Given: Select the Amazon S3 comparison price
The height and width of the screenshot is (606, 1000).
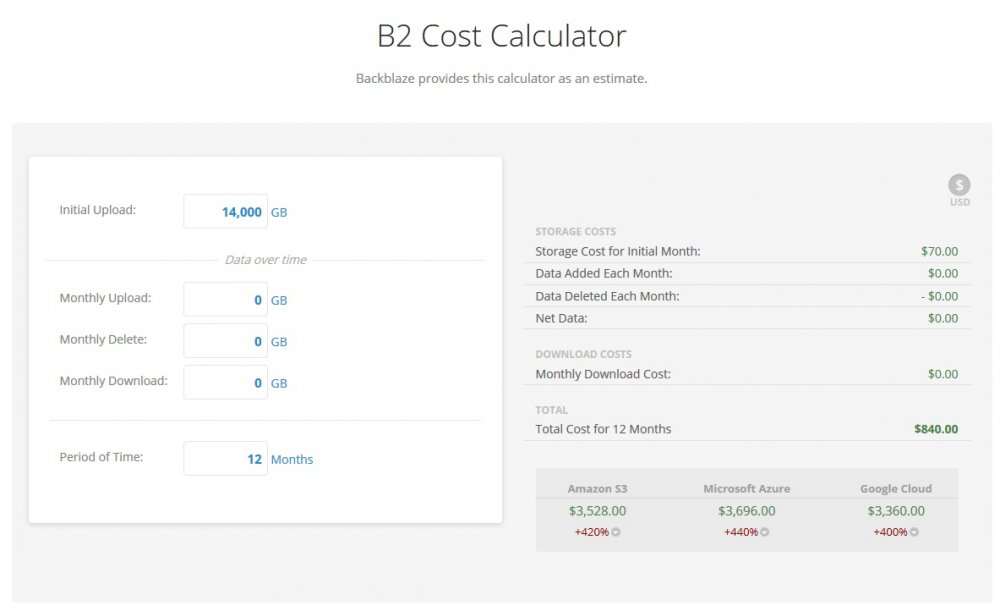Looking at the screenshot, I should pos(597,511).
